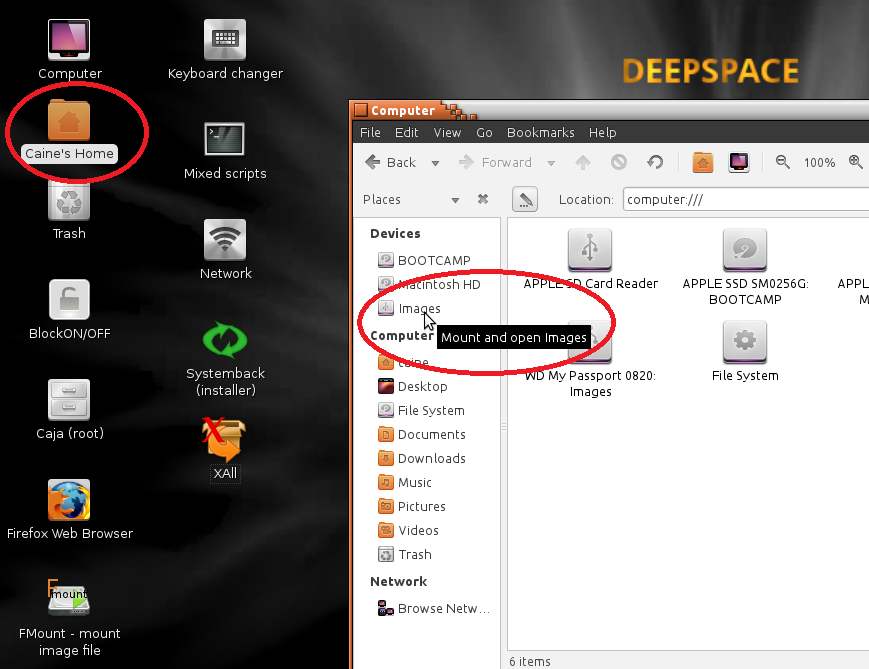The image size is (869, 669).
Task: Mount Images device in sidebar
Action: [x=410, y=308]
